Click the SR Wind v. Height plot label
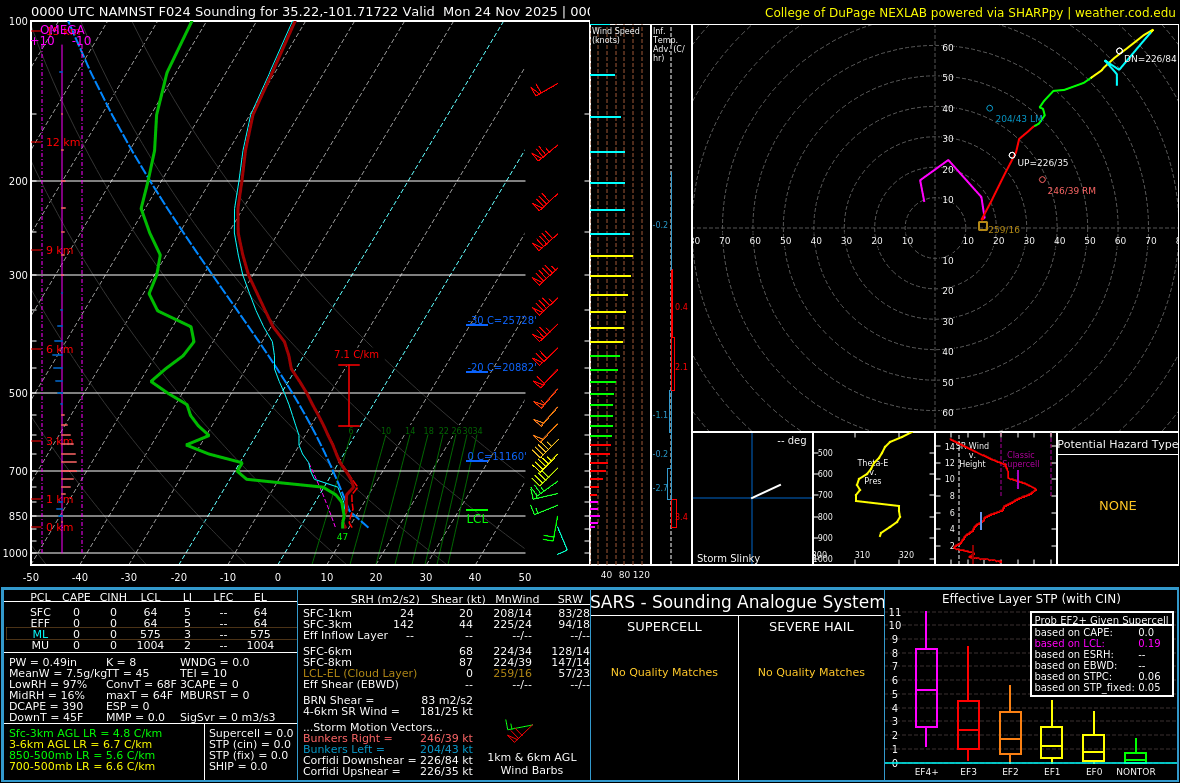Image resolution: width=1180 pixels, height=783 pixels. tap(972, 455)
